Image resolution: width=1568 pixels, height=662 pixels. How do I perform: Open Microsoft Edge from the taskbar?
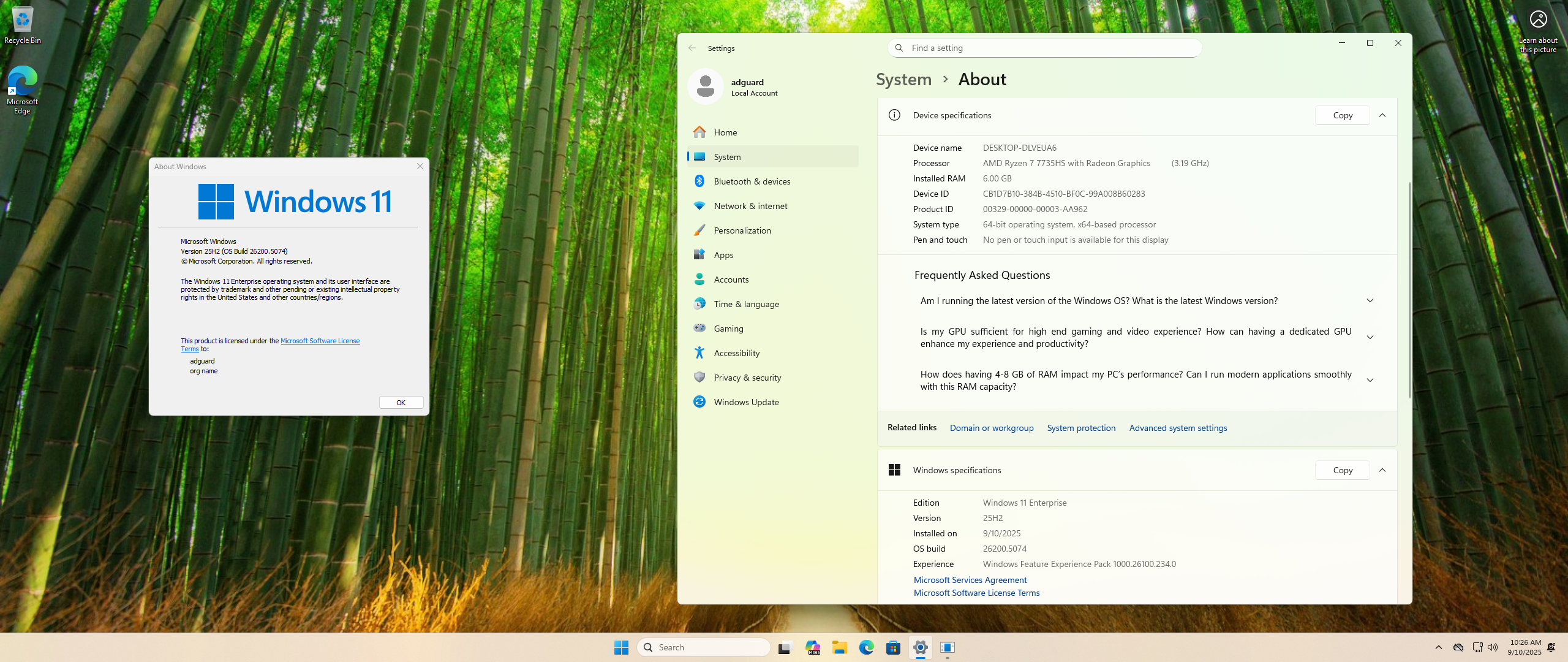(x=866, y=647)
